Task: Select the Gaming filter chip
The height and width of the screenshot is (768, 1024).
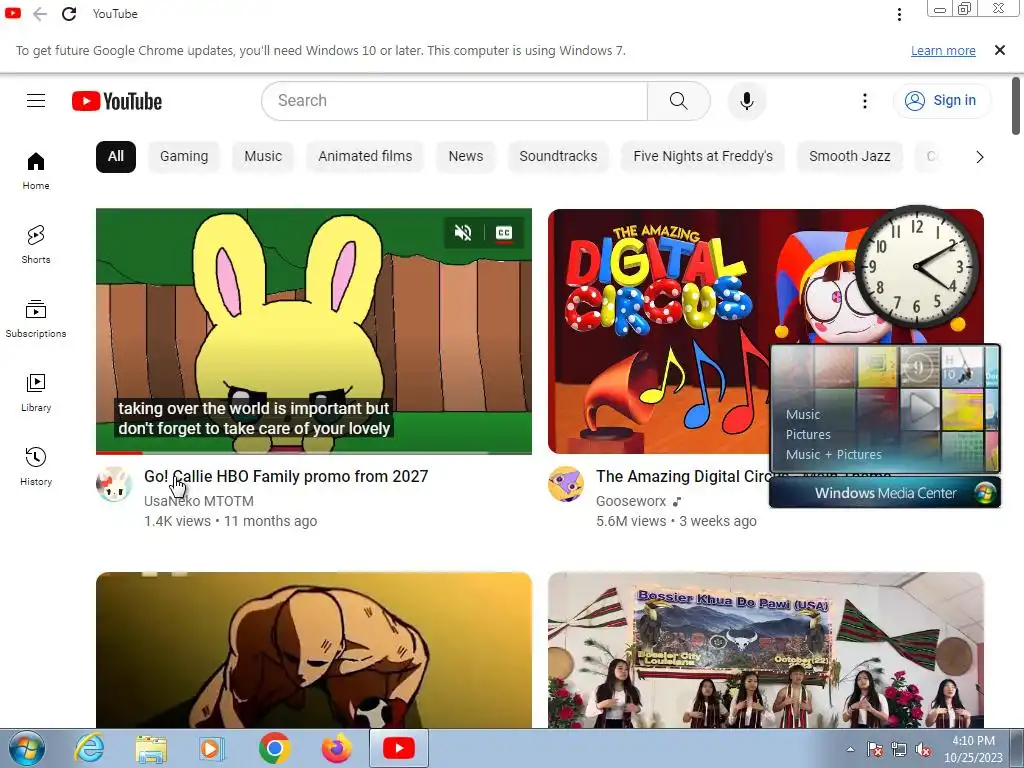Action: tap(184, 157)
